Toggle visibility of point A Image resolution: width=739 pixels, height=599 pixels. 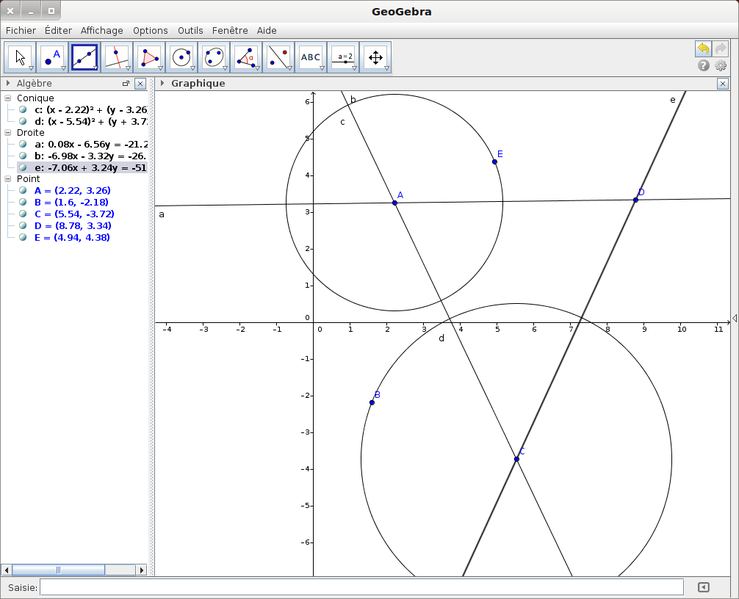[23, 190]
